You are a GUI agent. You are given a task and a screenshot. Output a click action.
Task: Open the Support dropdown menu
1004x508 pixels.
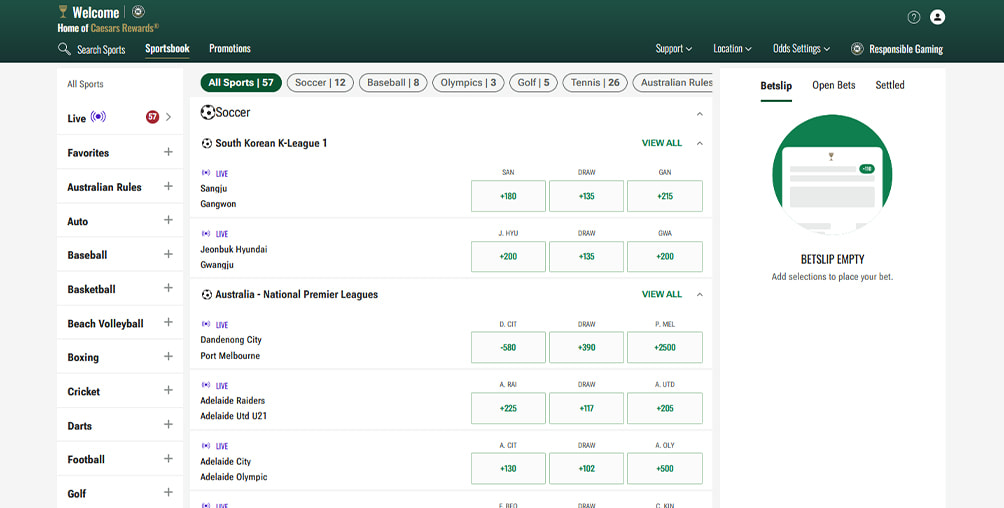point(674,49)
